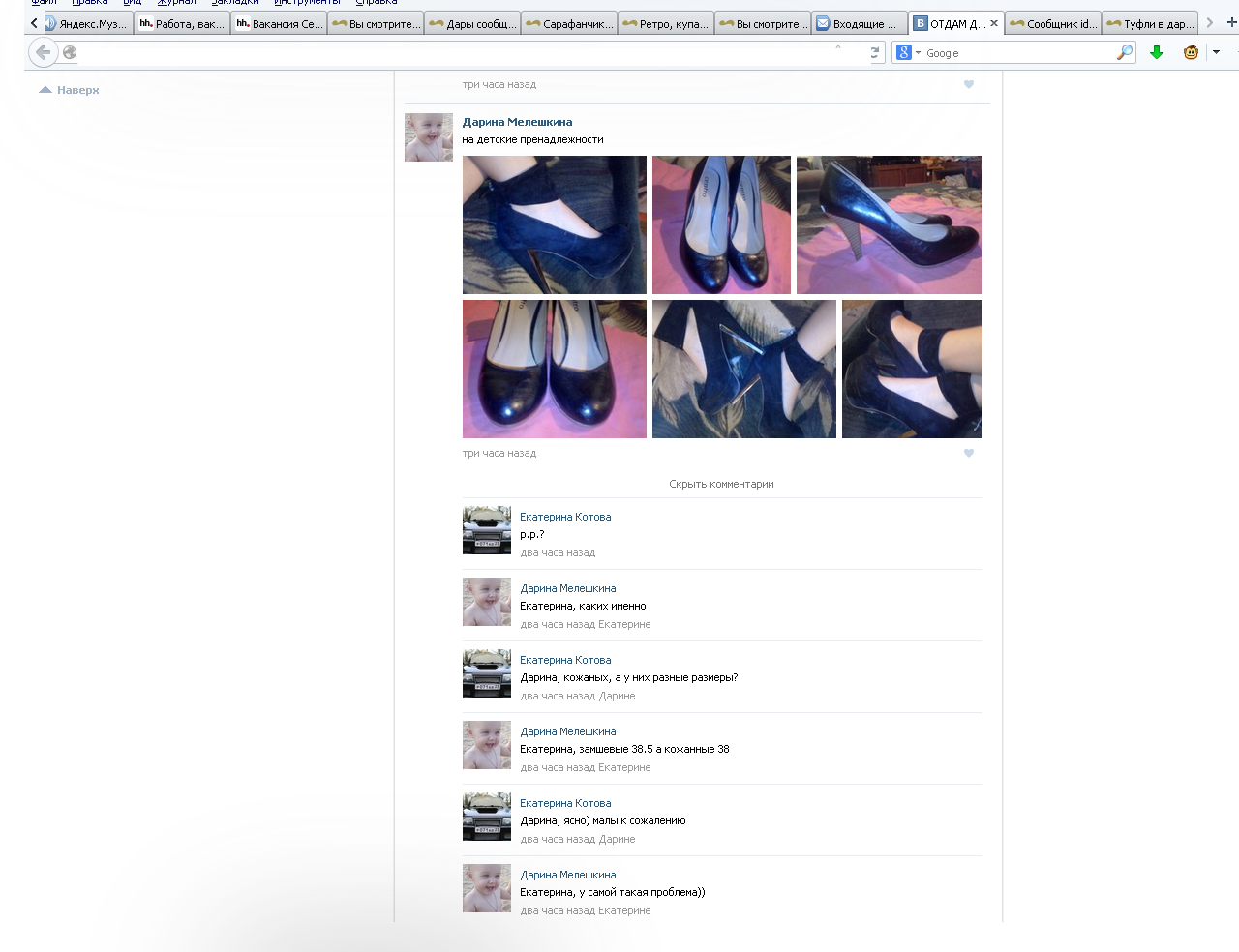The height and width of the screenshot is (952, 1239).
Task: Click the Наверх link
Action: pos(77,90)
